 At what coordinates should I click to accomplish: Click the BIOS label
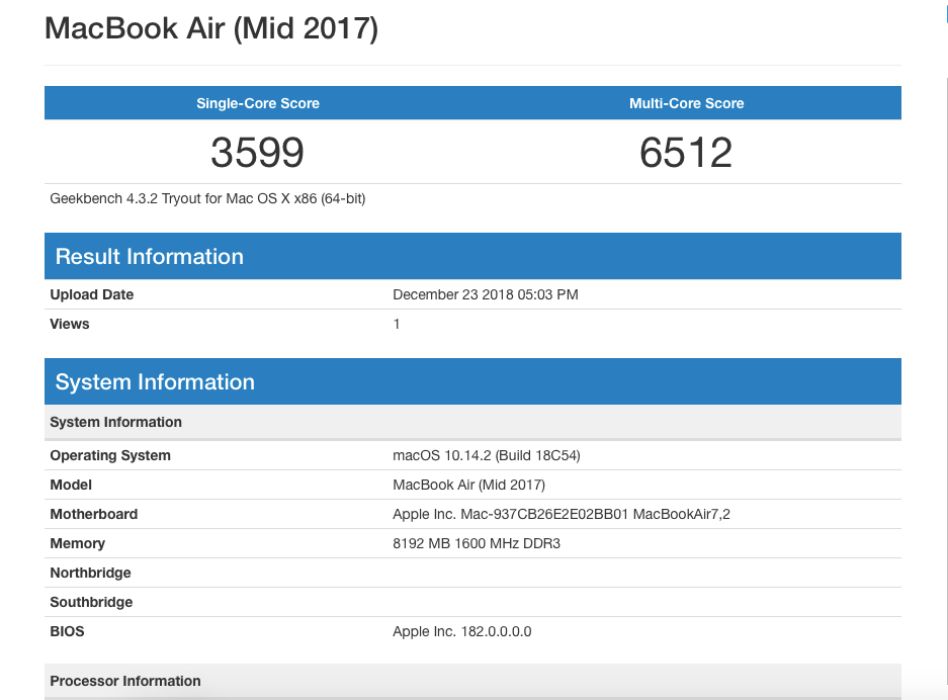click(x=67, y=631)
